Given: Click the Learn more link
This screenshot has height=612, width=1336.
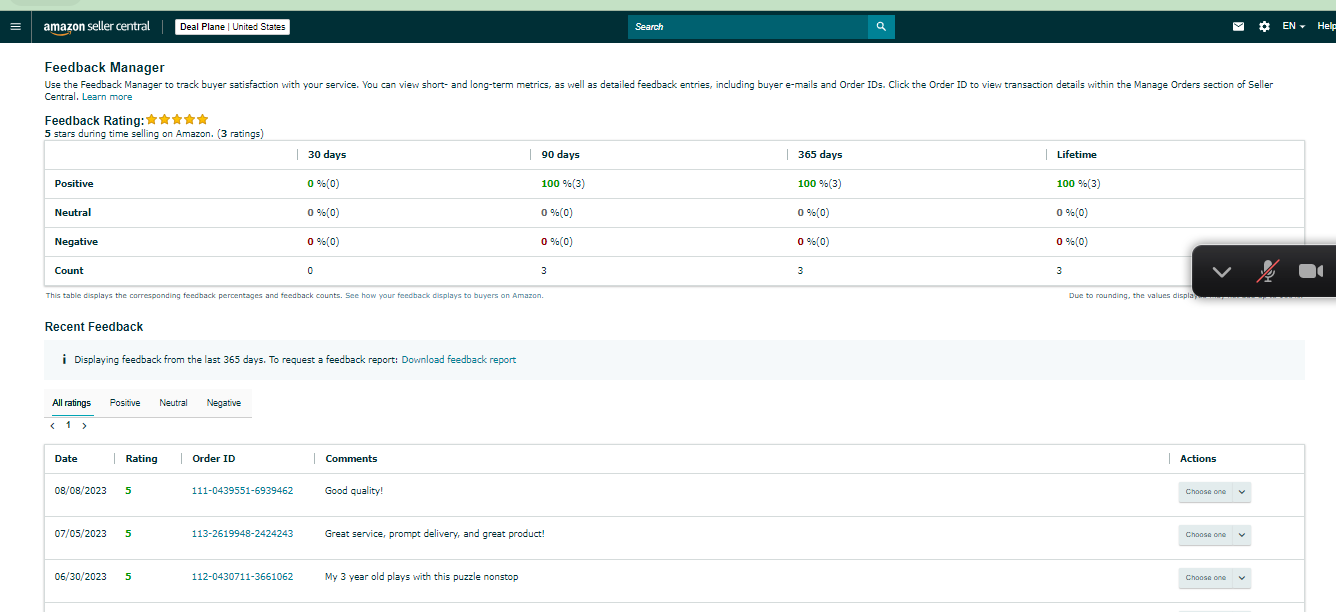Looking at the screenshot, I should [107, 97].
